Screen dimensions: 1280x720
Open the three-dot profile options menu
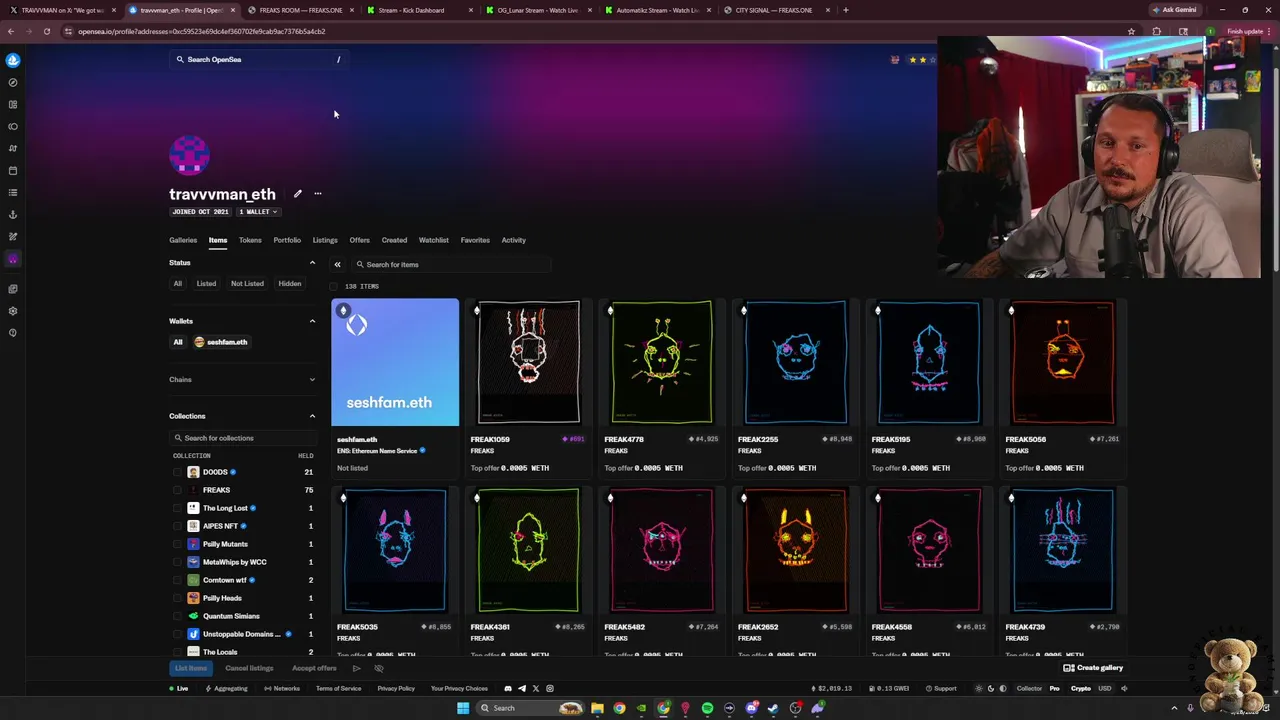click(318, 194)
